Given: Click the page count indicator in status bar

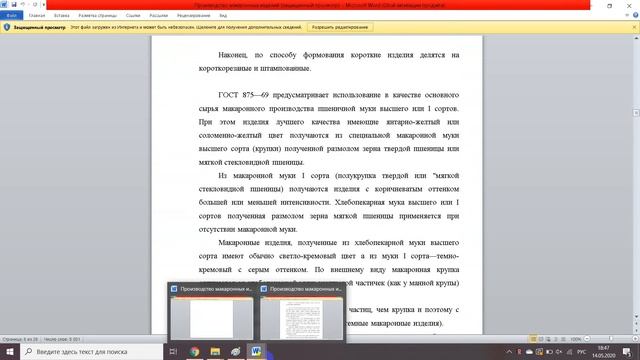Looking at the screenshot, I should [20, 339].
